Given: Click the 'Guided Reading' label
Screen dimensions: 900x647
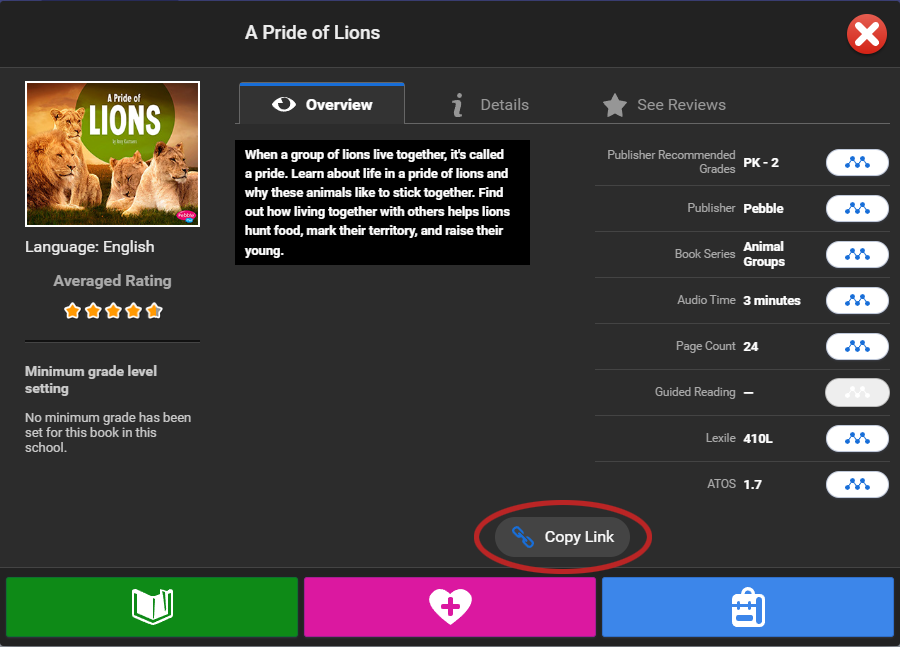Looking at the screenshot, I should [695, 392].
